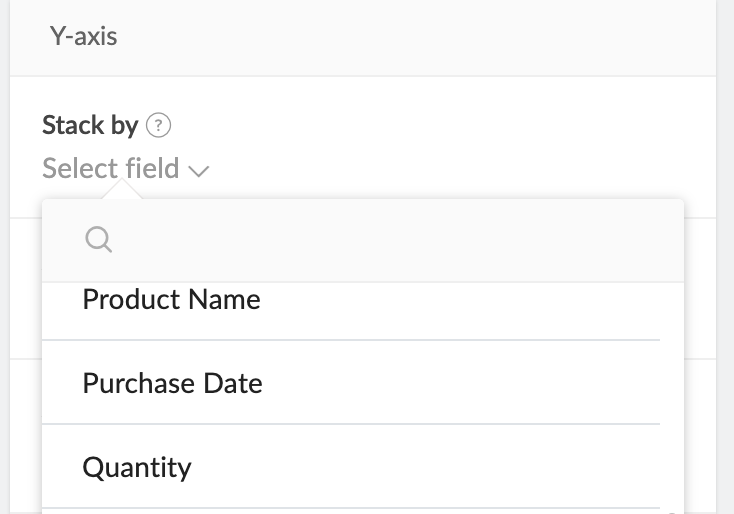Click the magnifier icon in the dropdown

[98, 239]
